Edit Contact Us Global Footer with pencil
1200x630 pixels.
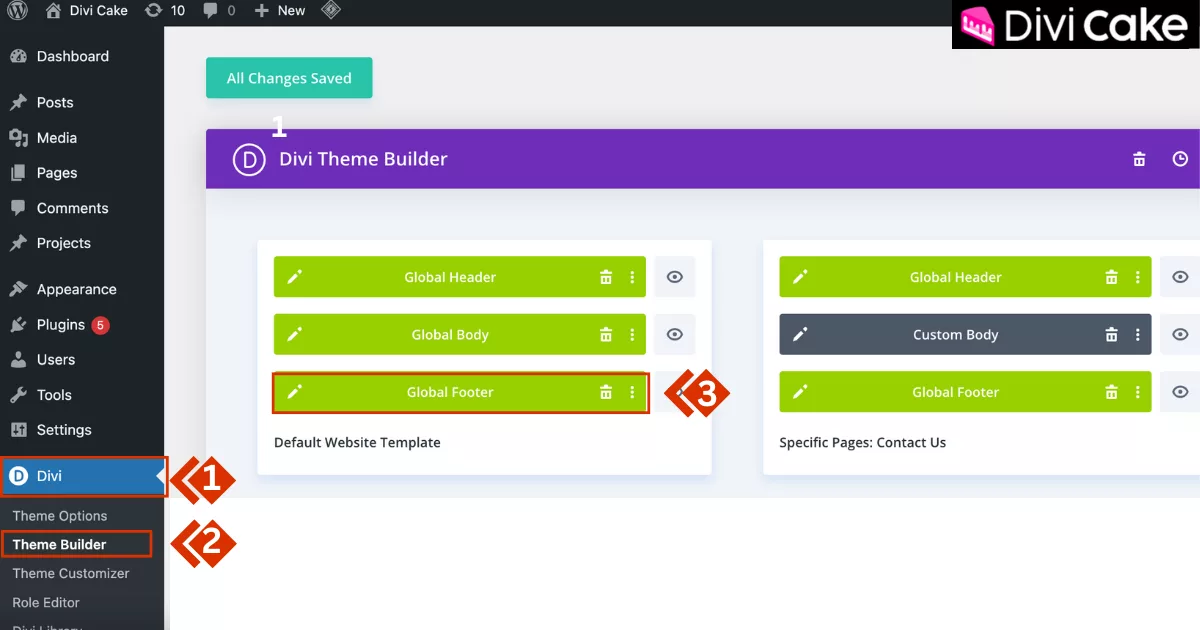pyautogui.click(x=800, y=392)
